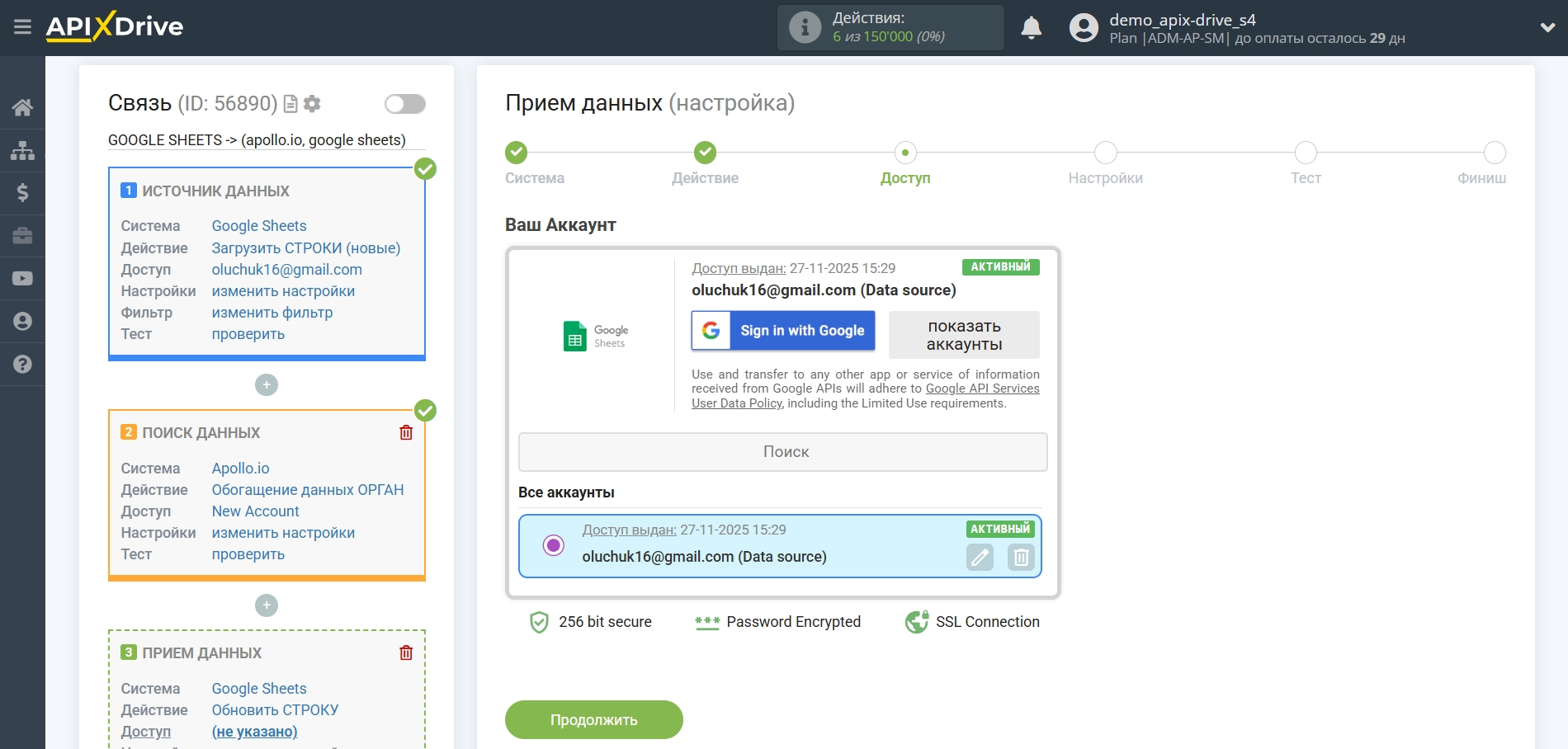Open the connections scheme sidebar icon
Image resolution: width=1568 pixels, height=749 pixels.
click(22, 150)
